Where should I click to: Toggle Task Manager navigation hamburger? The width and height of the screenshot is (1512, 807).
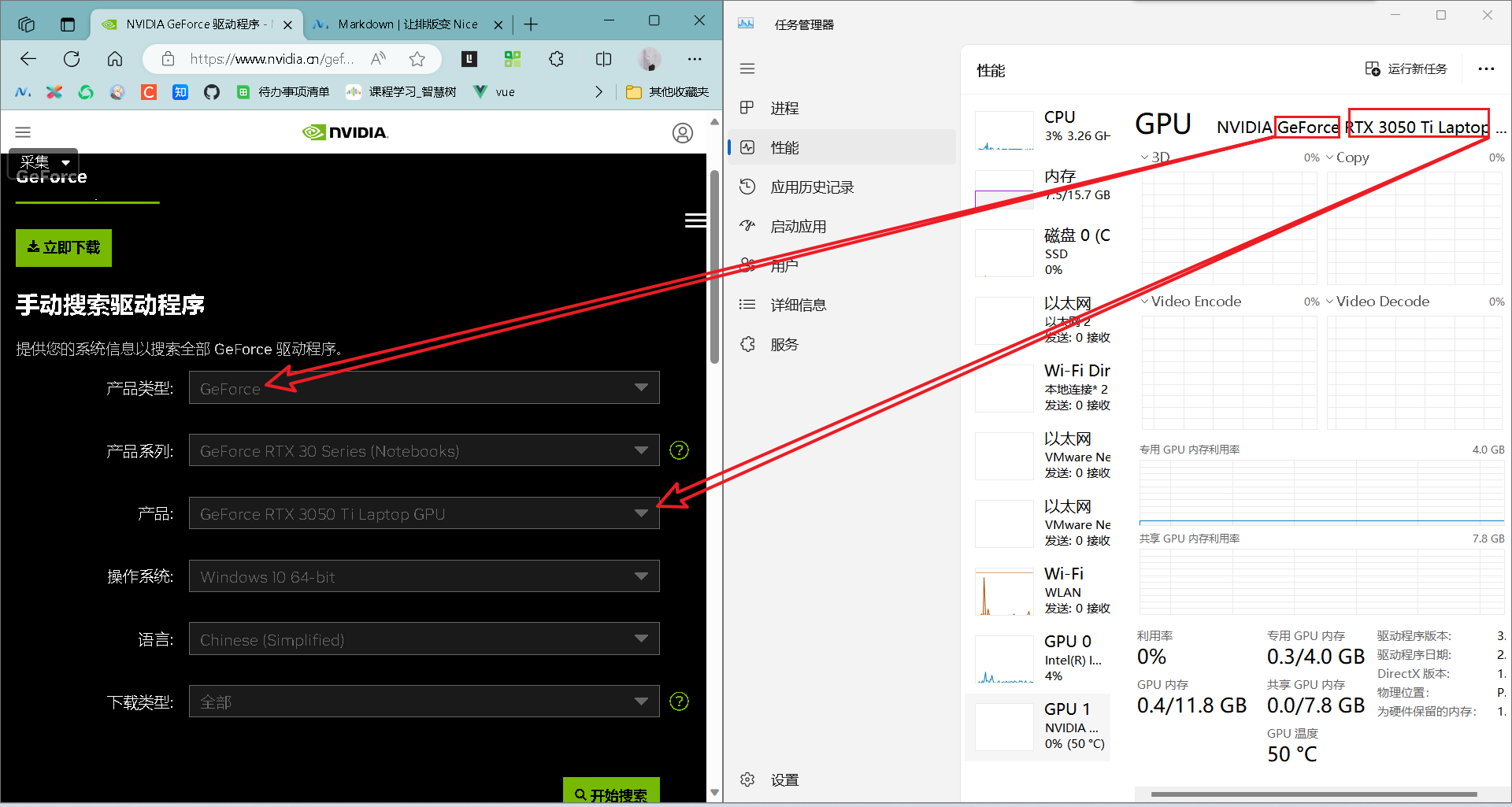coord(747,68)
